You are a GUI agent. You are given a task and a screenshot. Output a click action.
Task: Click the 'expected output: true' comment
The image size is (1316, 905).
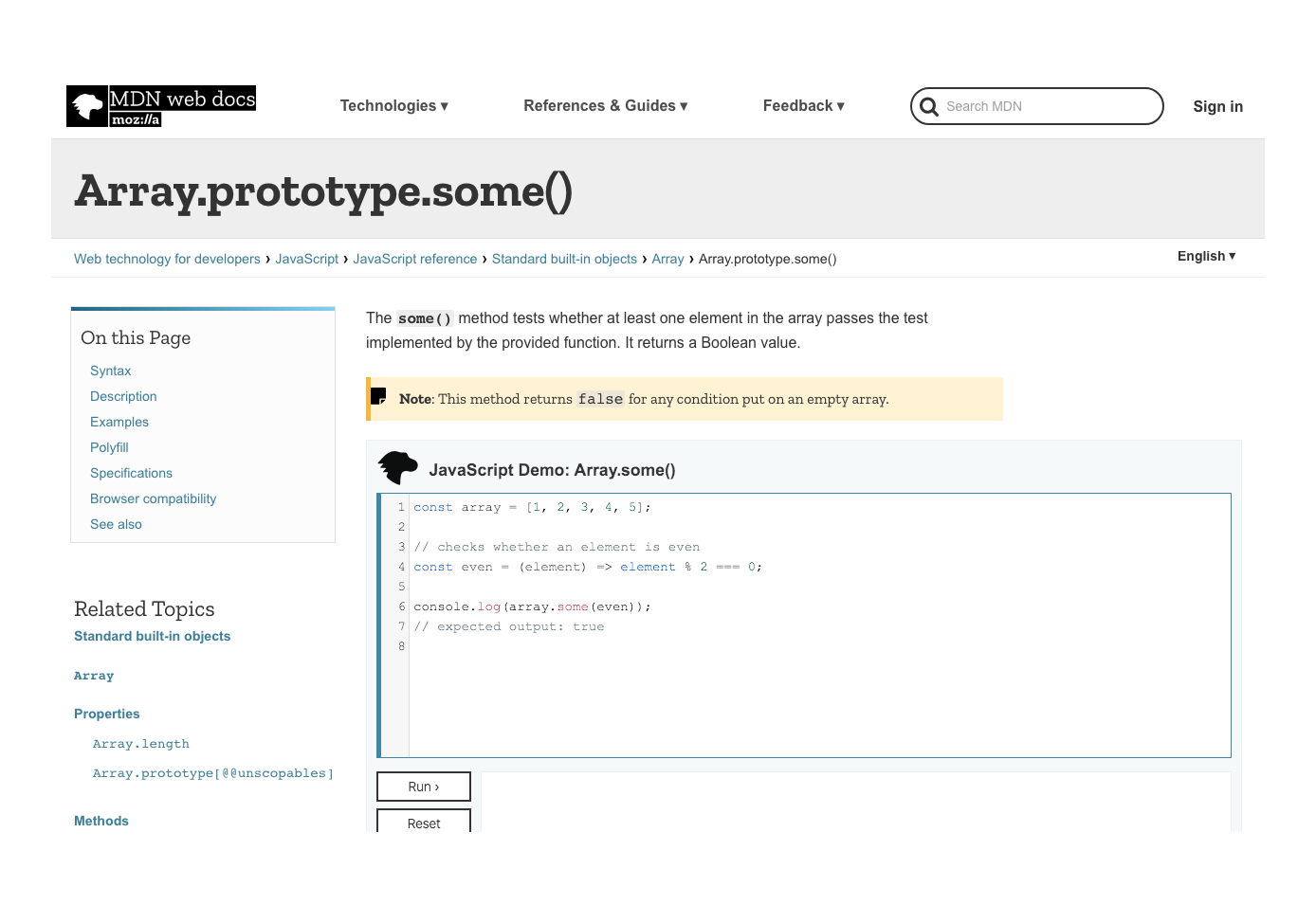(x=509, y=626)
